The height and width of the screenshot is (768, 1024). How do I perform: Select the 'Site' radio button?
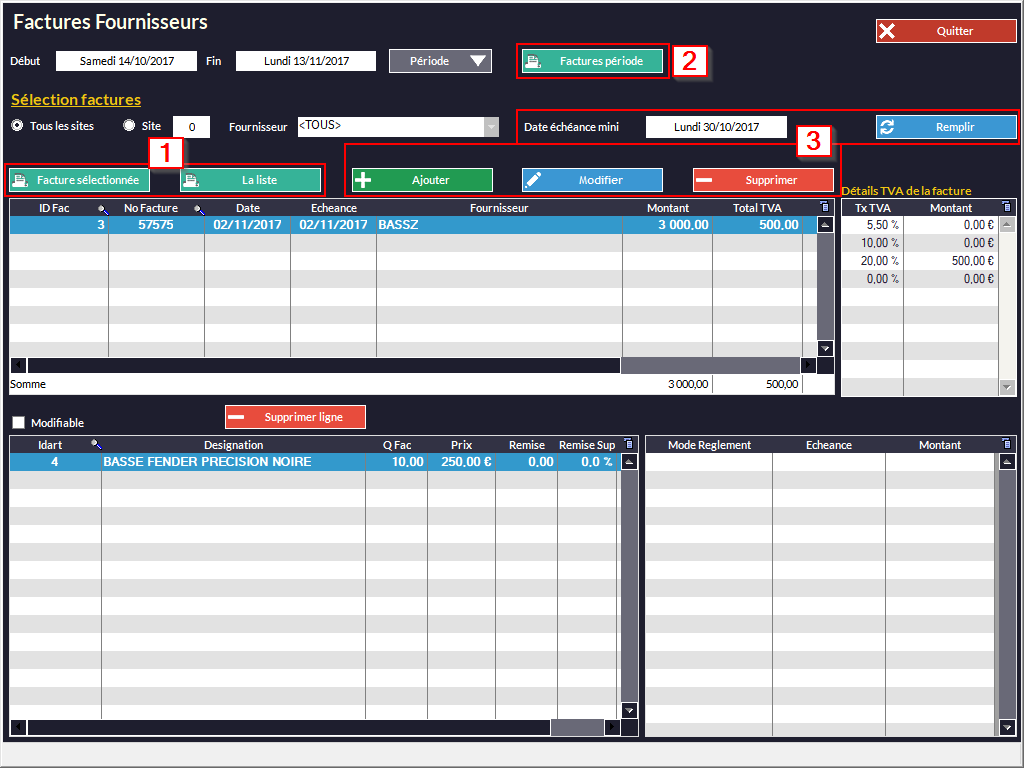click(x=129, y=126)
